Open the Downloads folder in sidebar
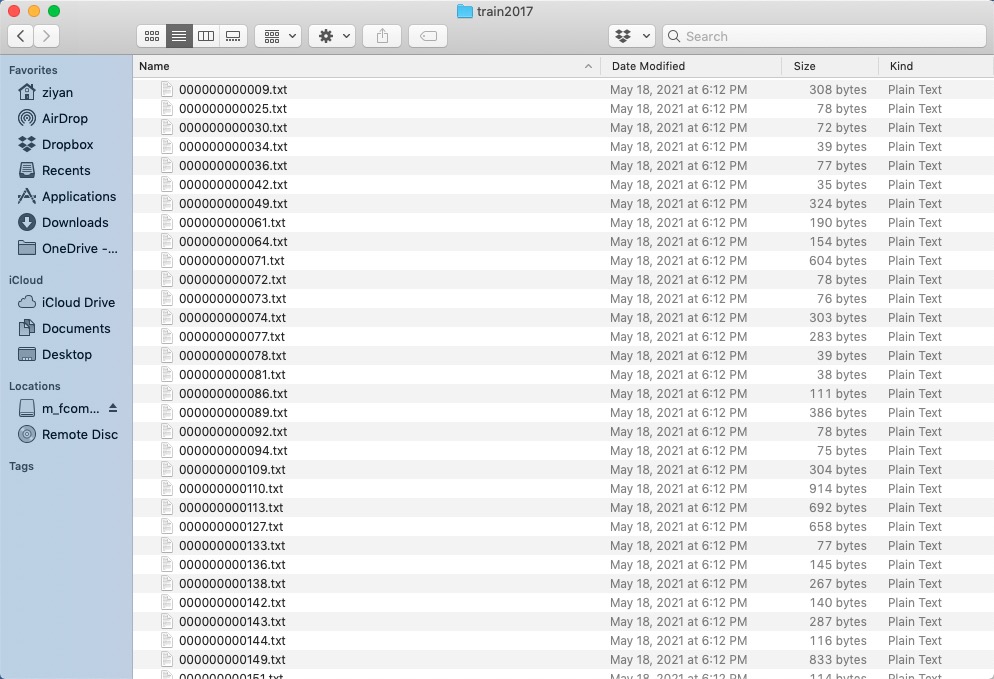994x679 pixels. (x=75, y=222)
